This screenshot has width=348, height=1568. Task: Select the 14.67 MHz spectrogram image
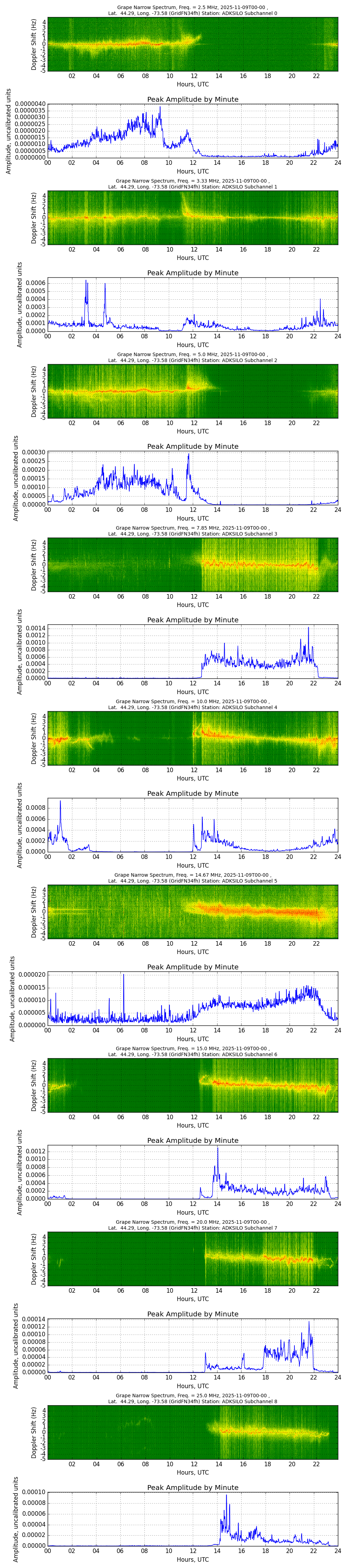click(x=192, y=912)
